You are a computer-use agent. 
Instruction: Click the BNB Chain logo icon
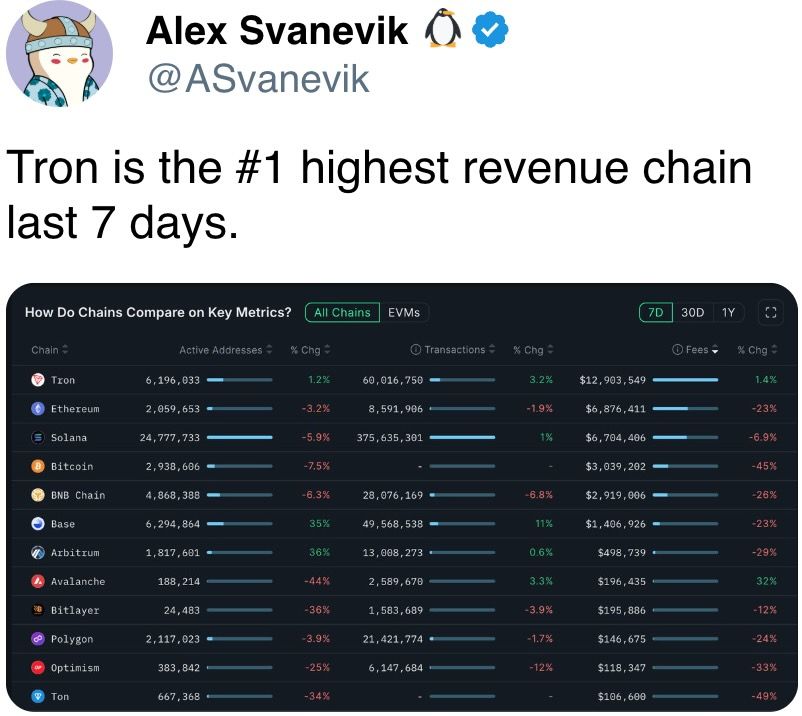point(38,495)
